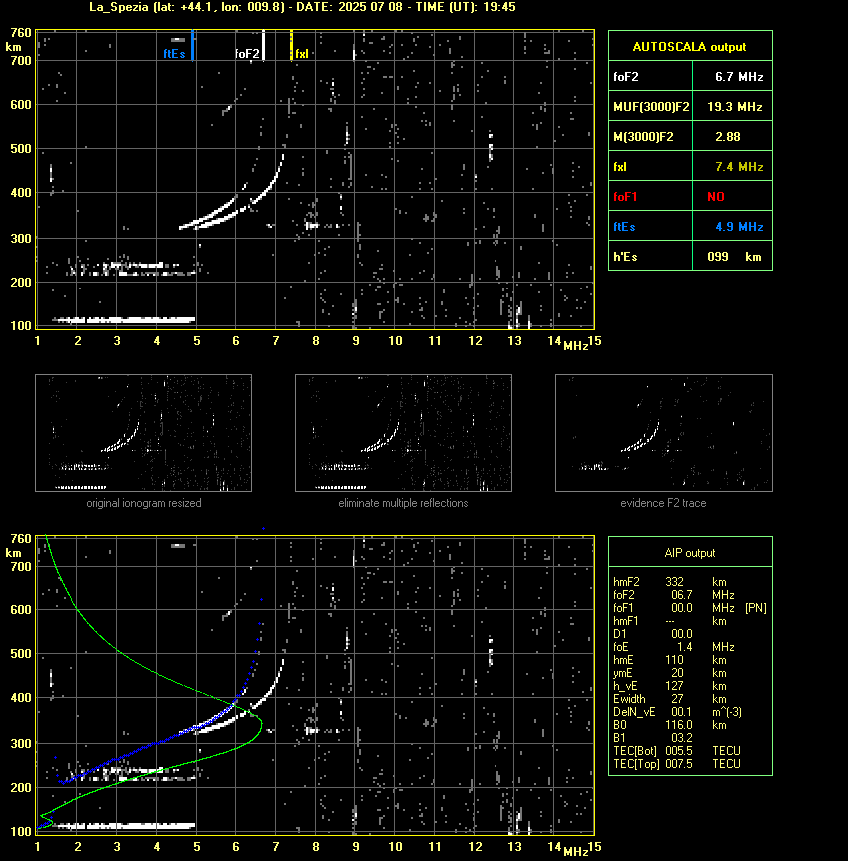Select h_vE '127 km' row

click(x=670, y=686)
